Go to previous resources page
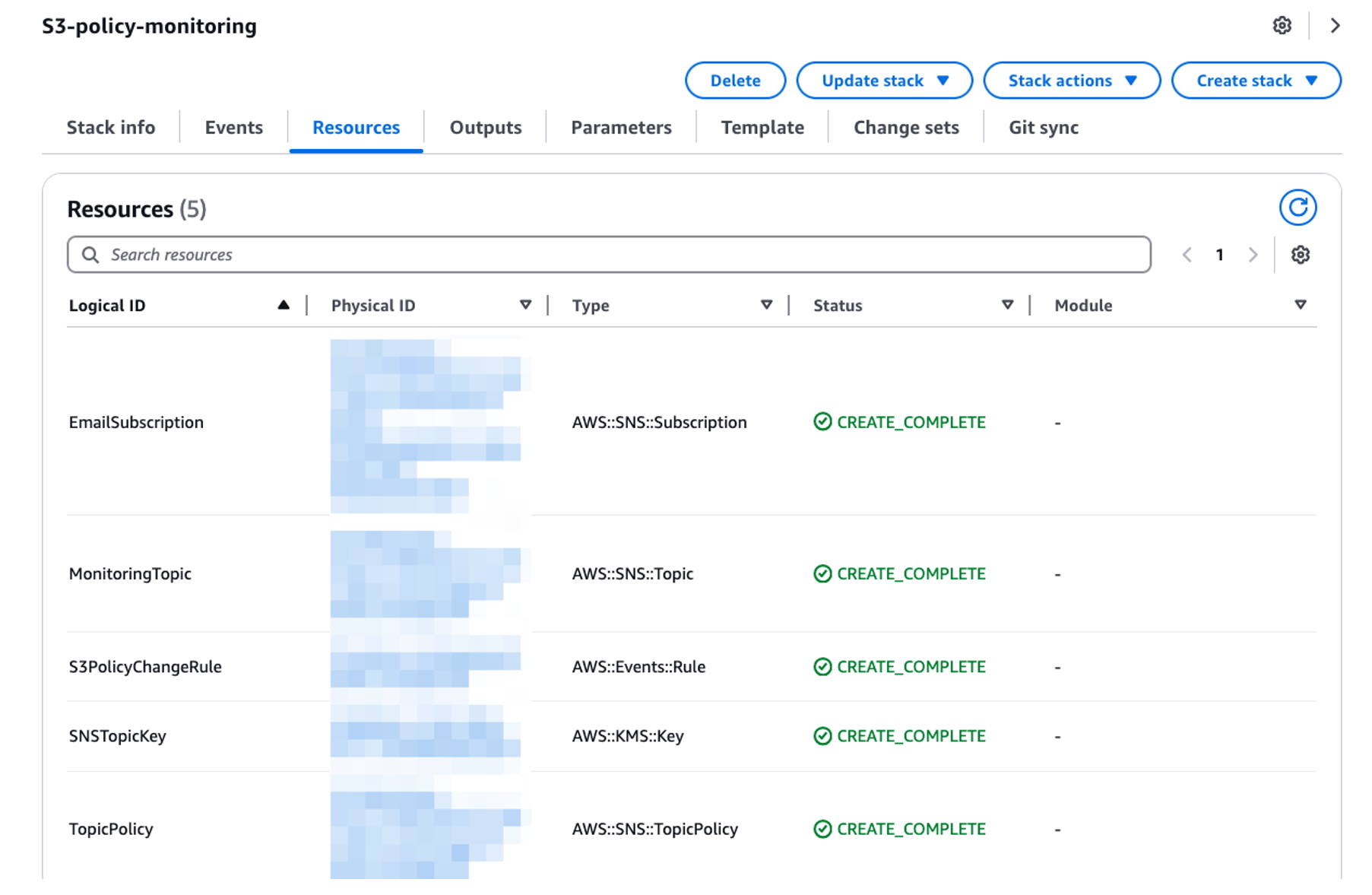The height and width of the screenshot is (895, 1372). [1187, 255]
